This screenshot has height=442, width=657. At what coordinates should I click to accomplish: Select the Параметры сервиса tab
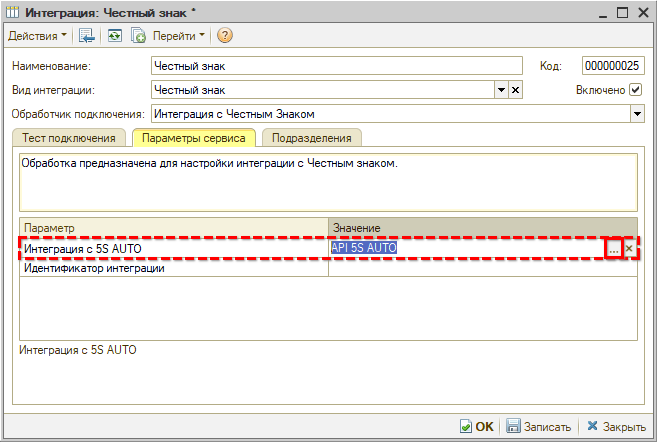(x=193, y=138)
